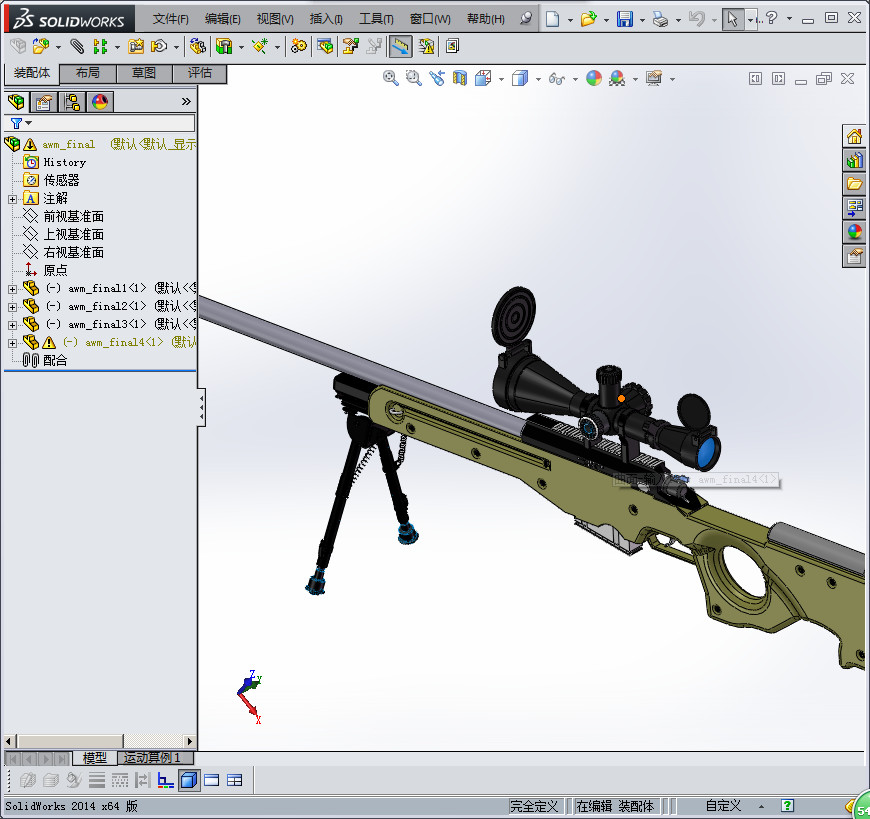Toggle the Exploded View tool

point(349,45)
